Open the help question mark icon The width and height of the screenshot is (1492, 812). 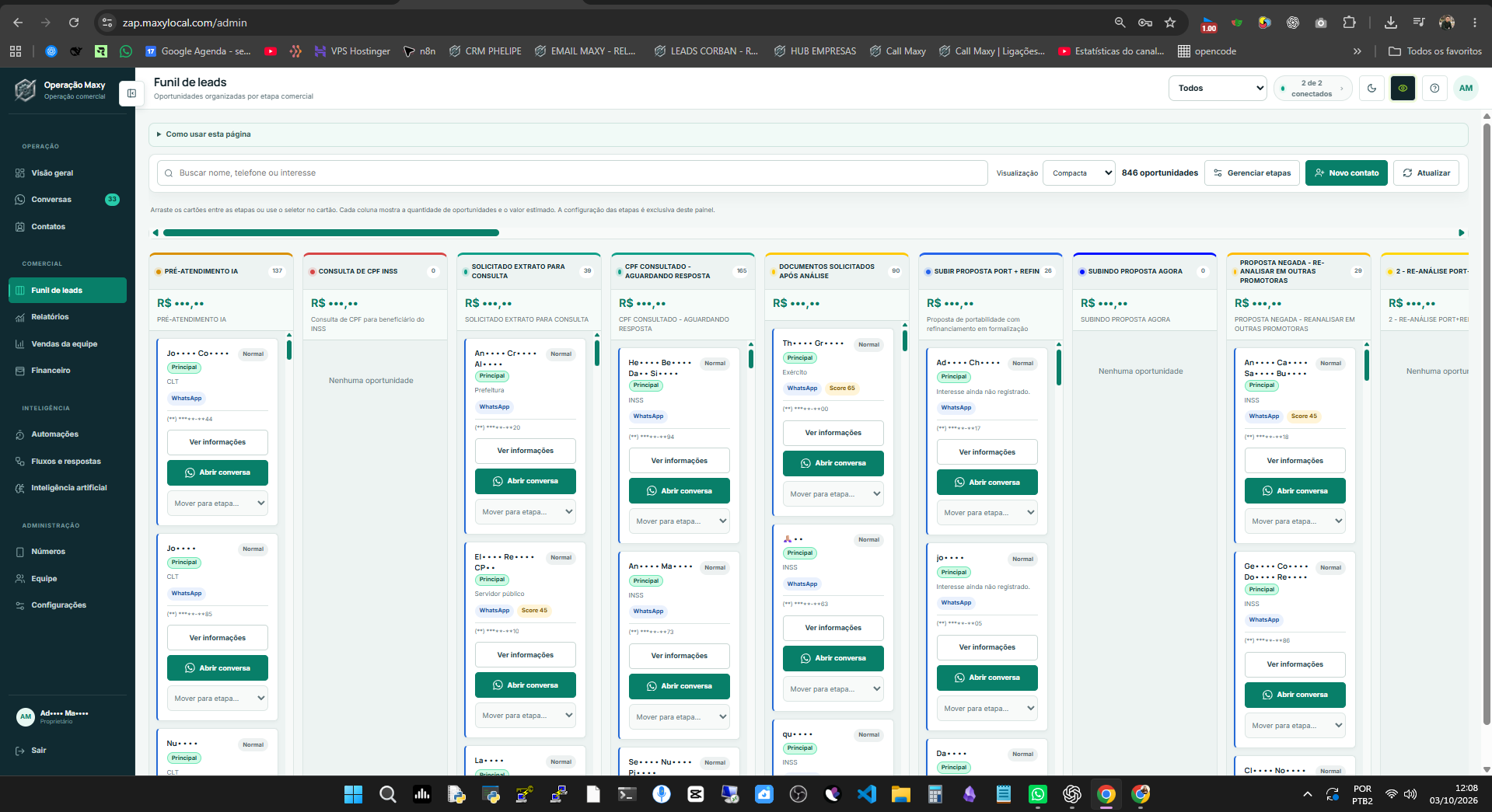(1434, 89)
